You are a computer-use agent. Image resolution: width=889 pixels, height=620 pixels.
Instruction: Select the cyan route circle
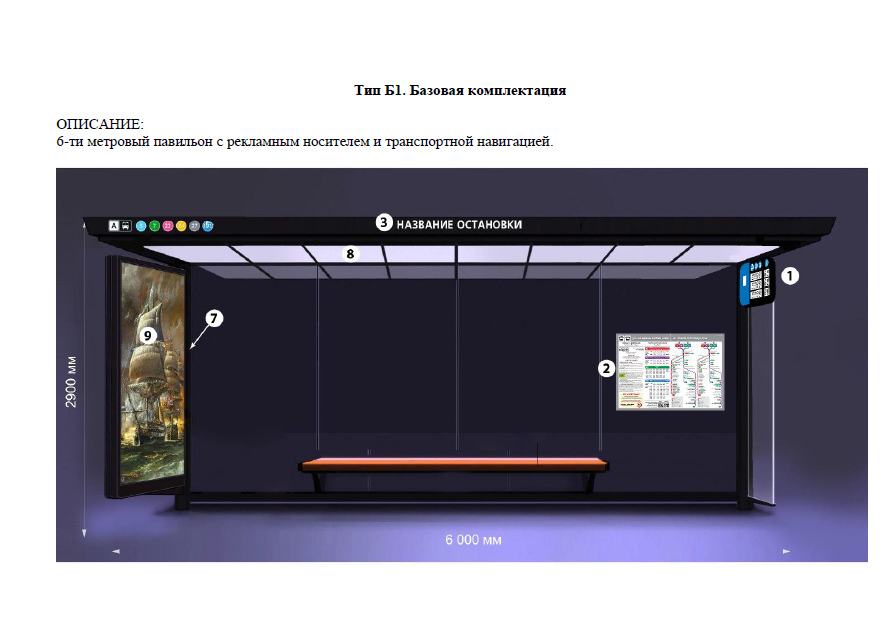point(141,226)
